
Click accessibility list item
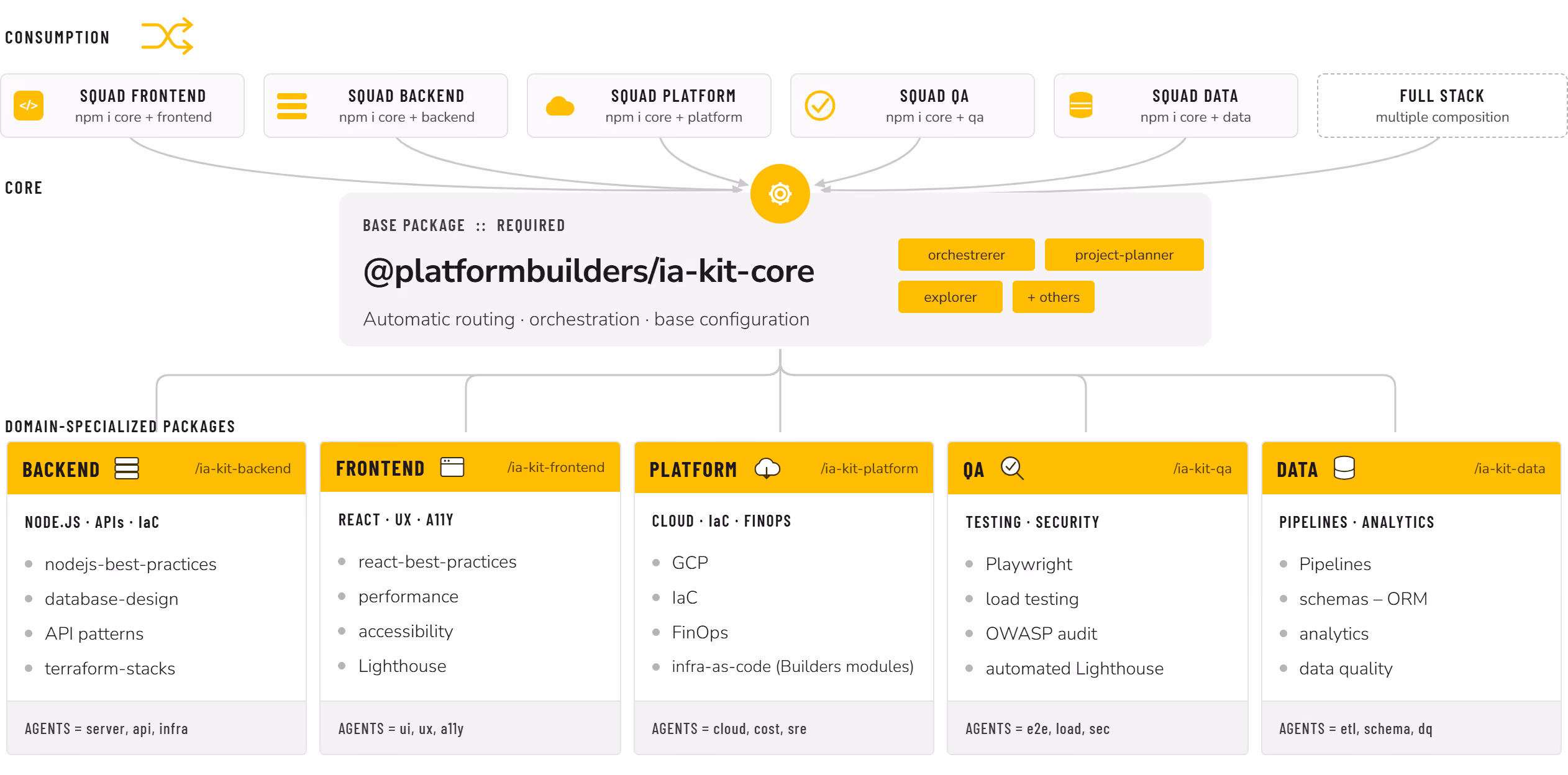406,631
